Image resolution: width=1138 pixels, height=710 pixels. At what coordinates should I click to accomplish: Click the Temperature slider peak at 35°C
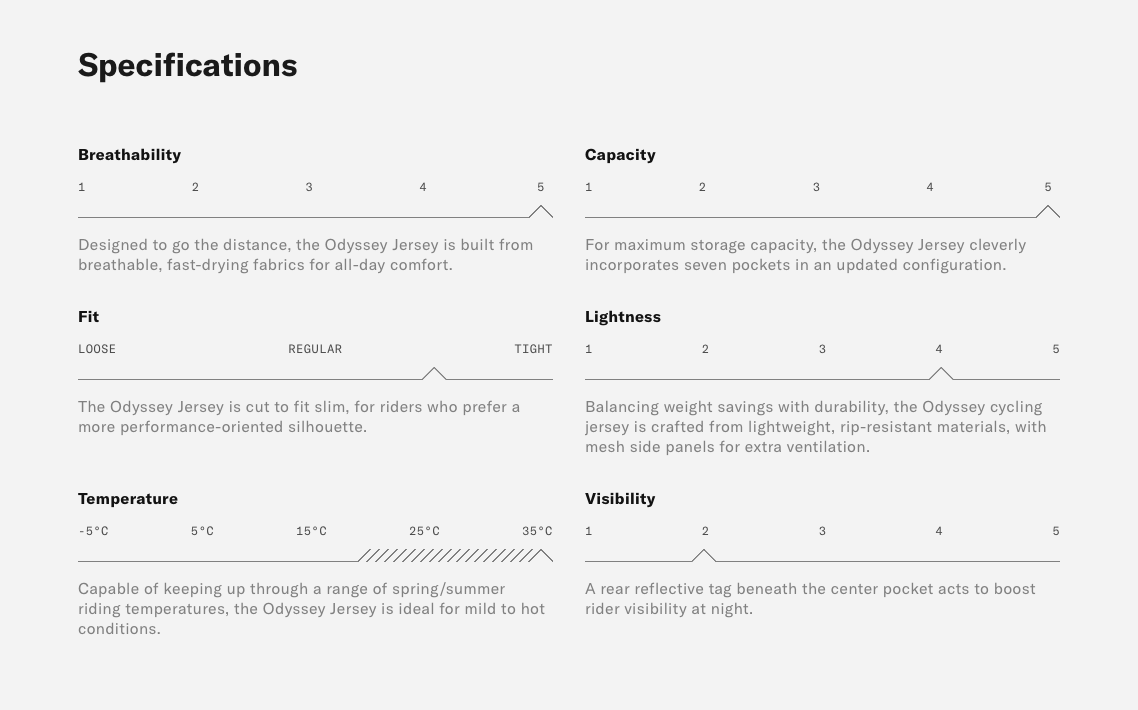pyautogui.click(x=542, y=555)
